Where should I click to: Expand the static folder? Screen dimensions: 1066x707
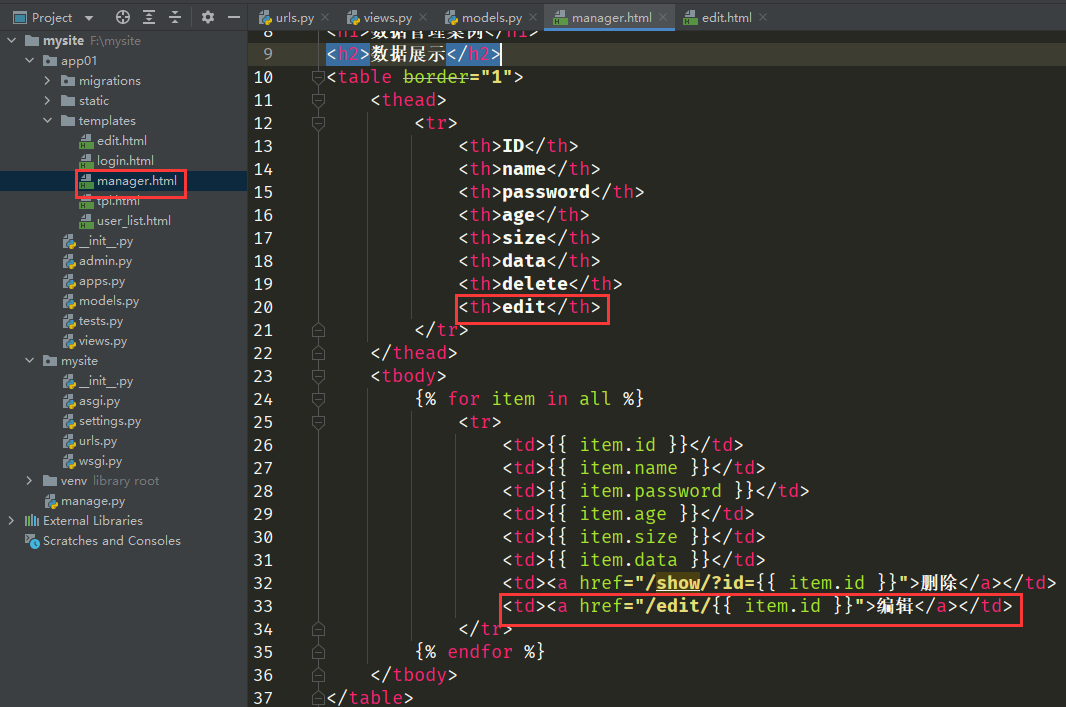tap(47, 101)
